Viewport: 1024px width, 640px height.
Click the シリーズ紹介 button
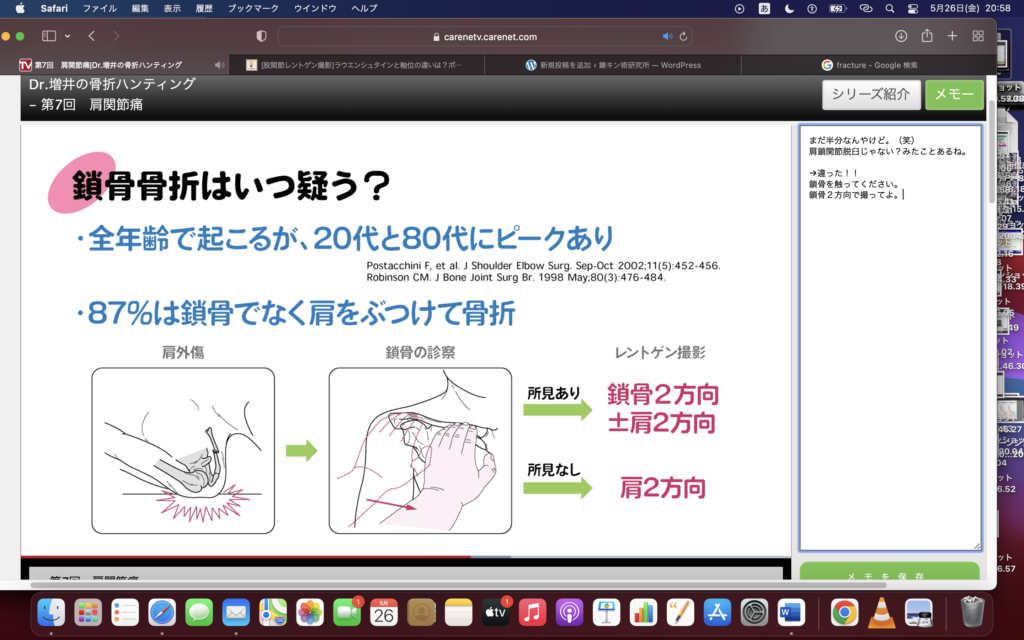tap(870, 95)
